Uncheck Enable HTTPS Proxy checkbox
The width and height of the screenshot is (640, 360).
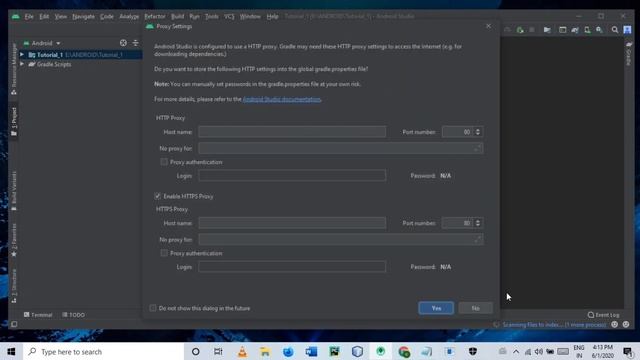click(x=158, y=196)
